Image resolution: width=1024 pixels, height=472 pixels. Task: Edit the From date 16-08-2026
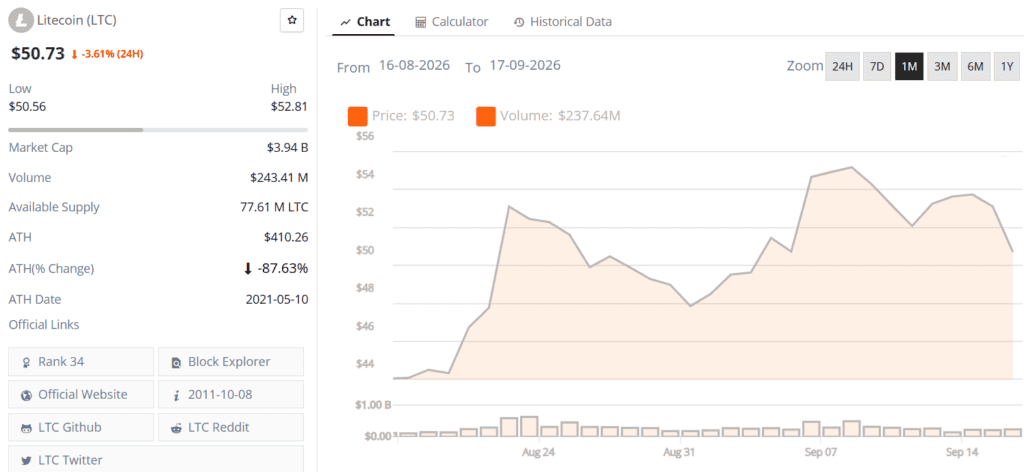tap(414, 66)
